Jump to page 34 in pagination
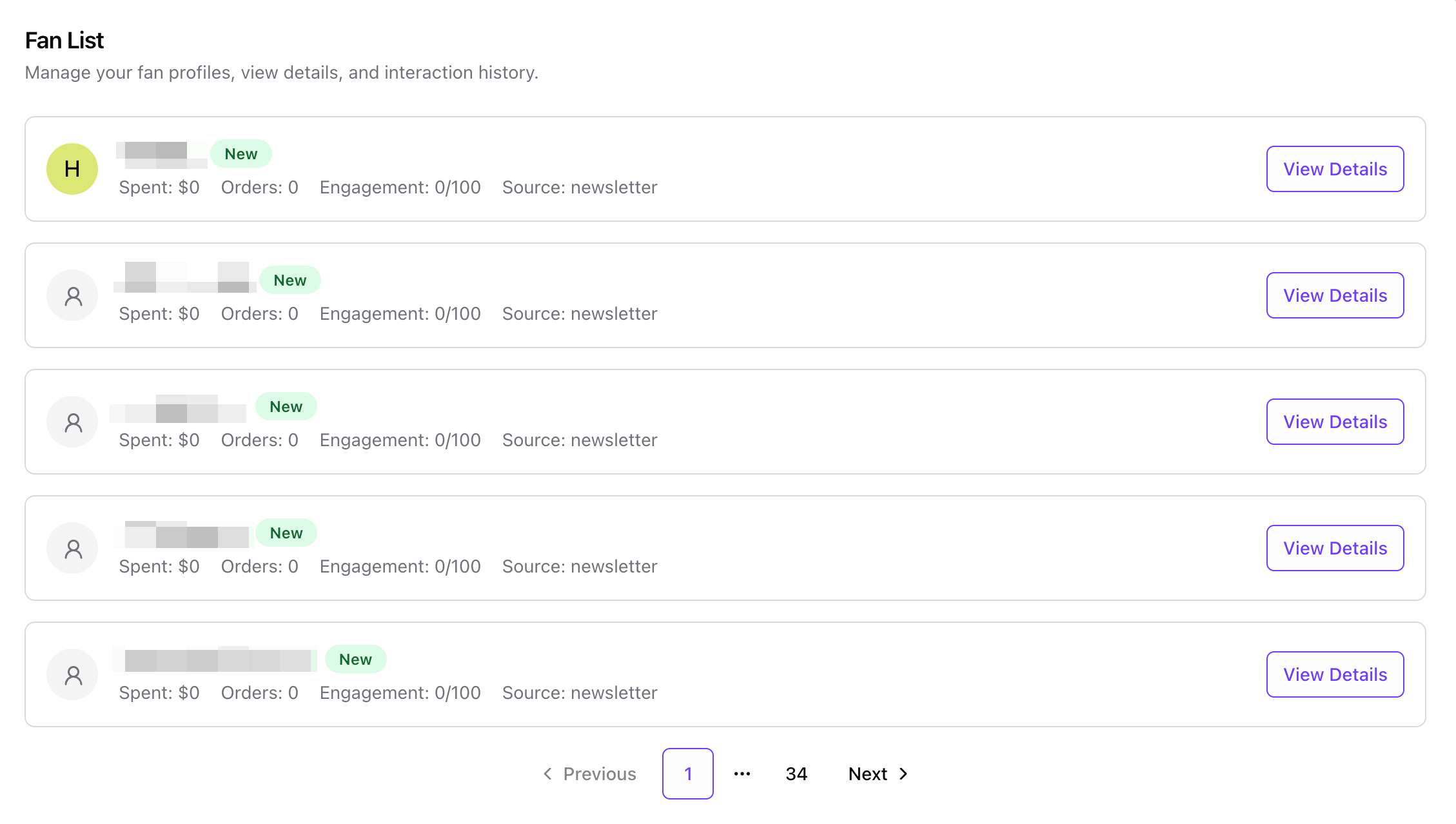The height and width of the screenshot is (824, 1456). click(796, 774)
